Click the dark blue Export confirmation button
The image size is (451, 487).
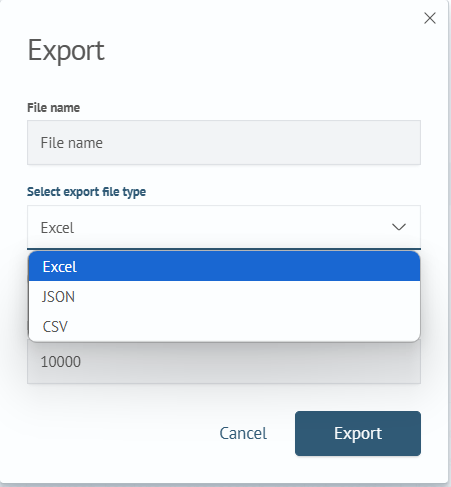point(358,433)
